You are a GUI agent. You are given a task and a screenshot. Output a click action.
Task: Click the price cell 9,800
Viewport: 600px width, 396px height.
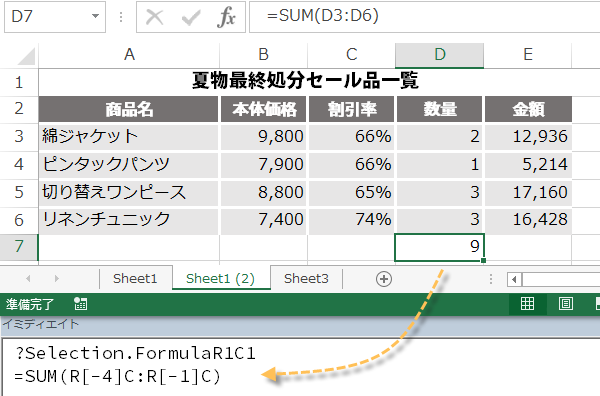(264, 137)
